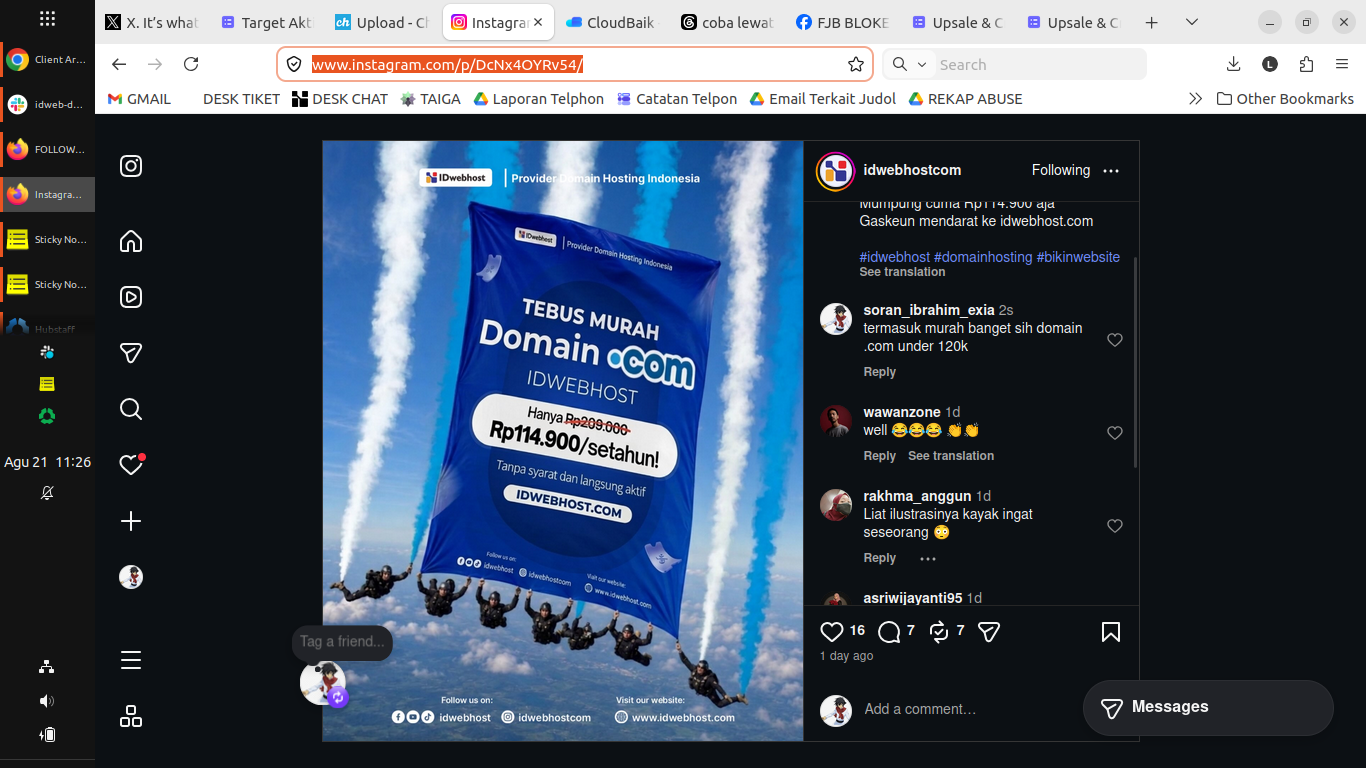
Task: Like rakhma_anggun's comment
Action: [1115, 526]
